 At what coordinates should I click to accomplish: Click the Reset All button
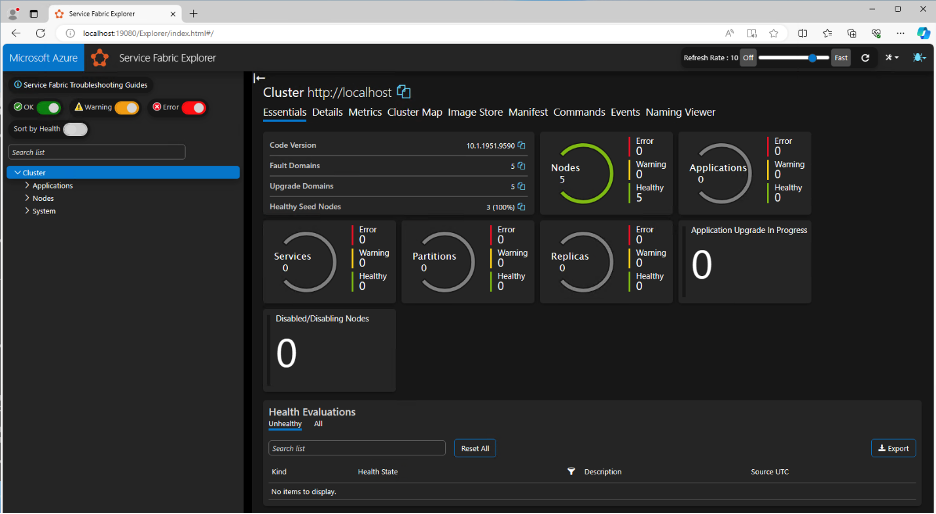click(475, 448)
